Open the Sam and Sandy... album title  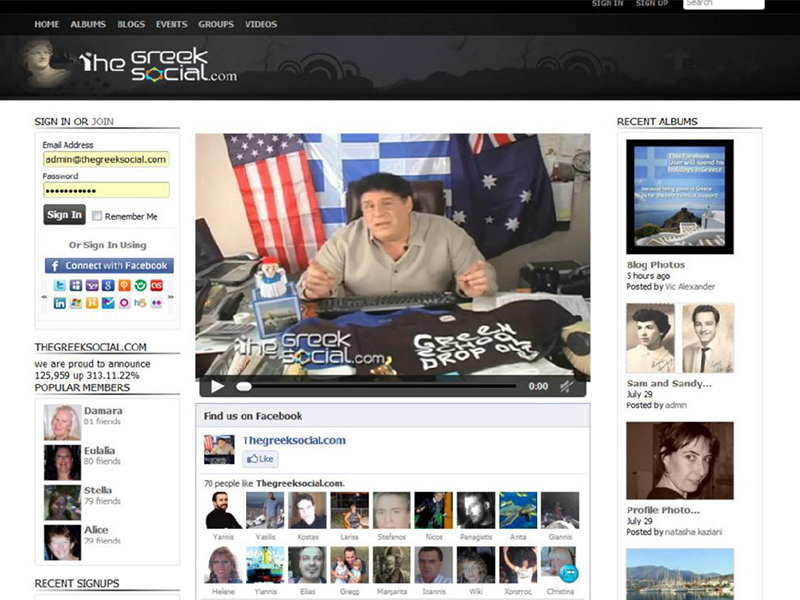pos(669,383)
